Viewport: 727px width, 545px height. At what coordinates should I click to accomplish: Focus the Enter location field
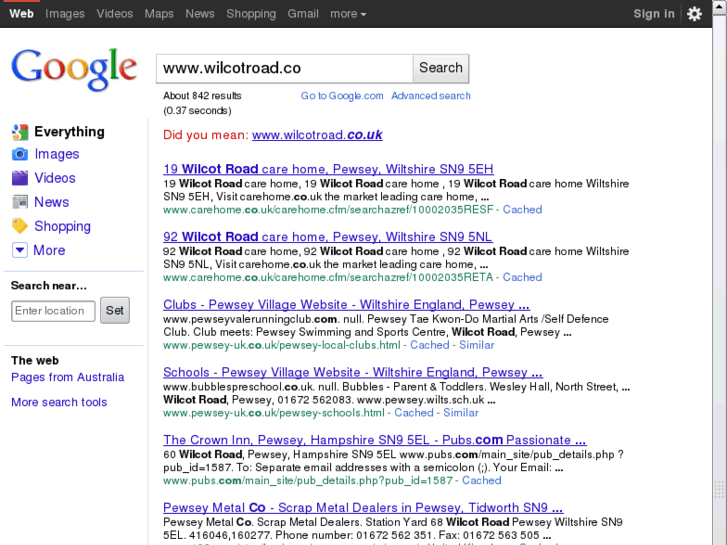coord(53,311)
